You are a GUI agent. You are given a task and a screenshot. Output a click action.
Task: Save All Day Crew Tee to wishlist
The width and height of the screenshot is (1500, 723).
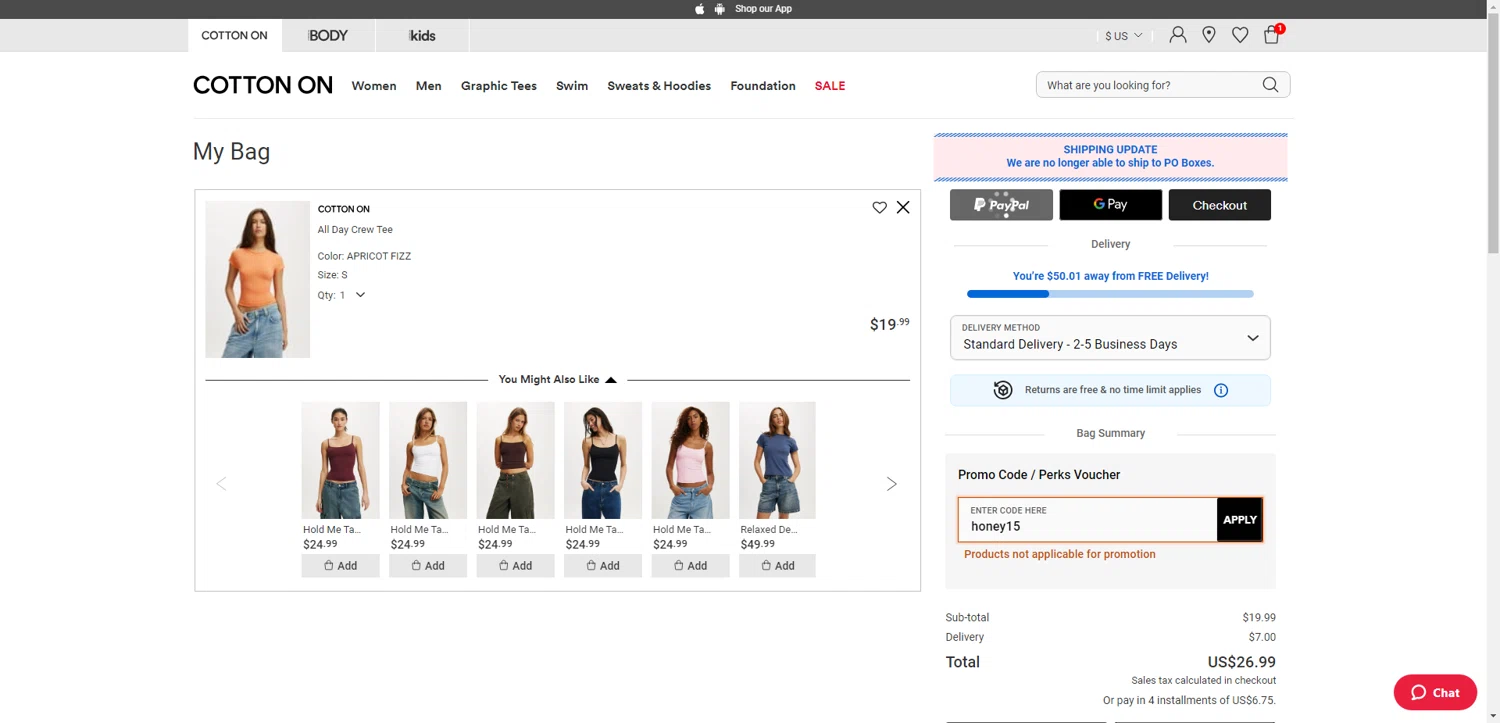pos(879,207)
